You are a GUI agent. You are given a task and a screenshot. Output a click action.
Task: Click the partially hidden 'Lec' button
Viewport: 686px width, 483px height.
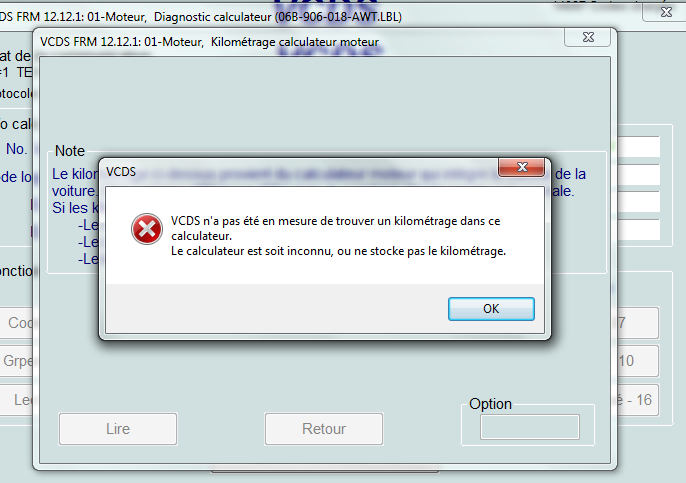[16, 399]
